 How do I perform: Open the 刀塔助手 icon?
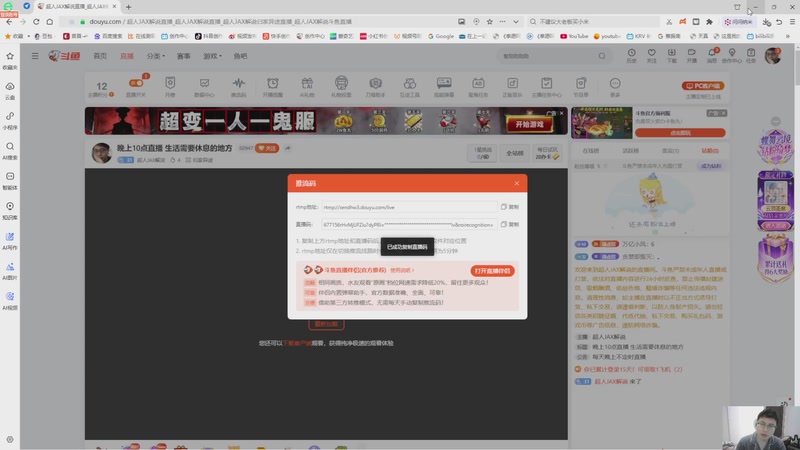(375, 86)
